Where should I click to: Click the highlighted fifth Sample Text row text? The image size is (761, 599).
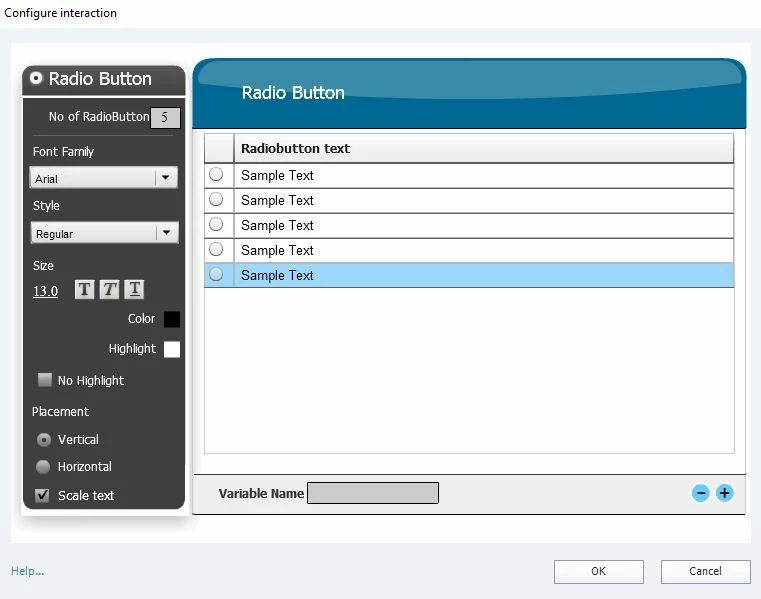click(277, 275)
